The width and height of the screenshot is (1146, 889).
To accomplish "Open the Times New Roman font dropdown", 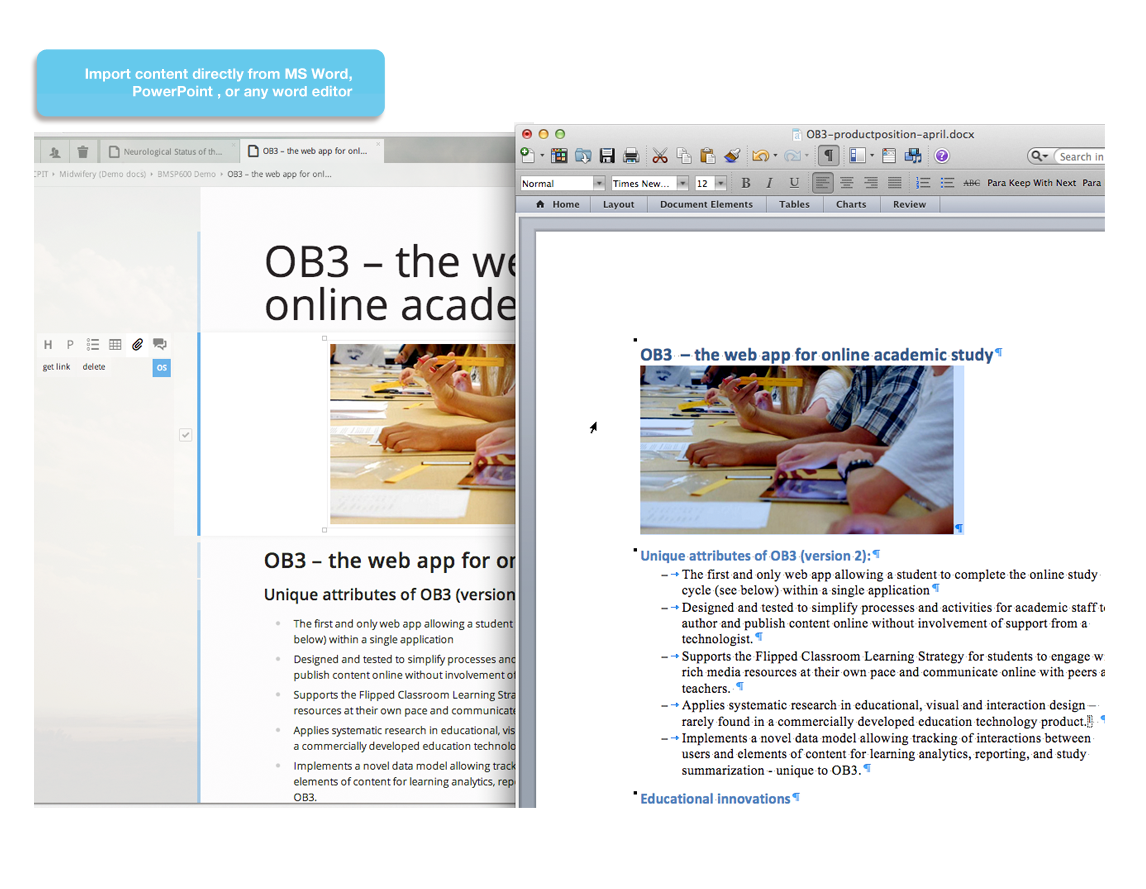I will click(682, 183).
